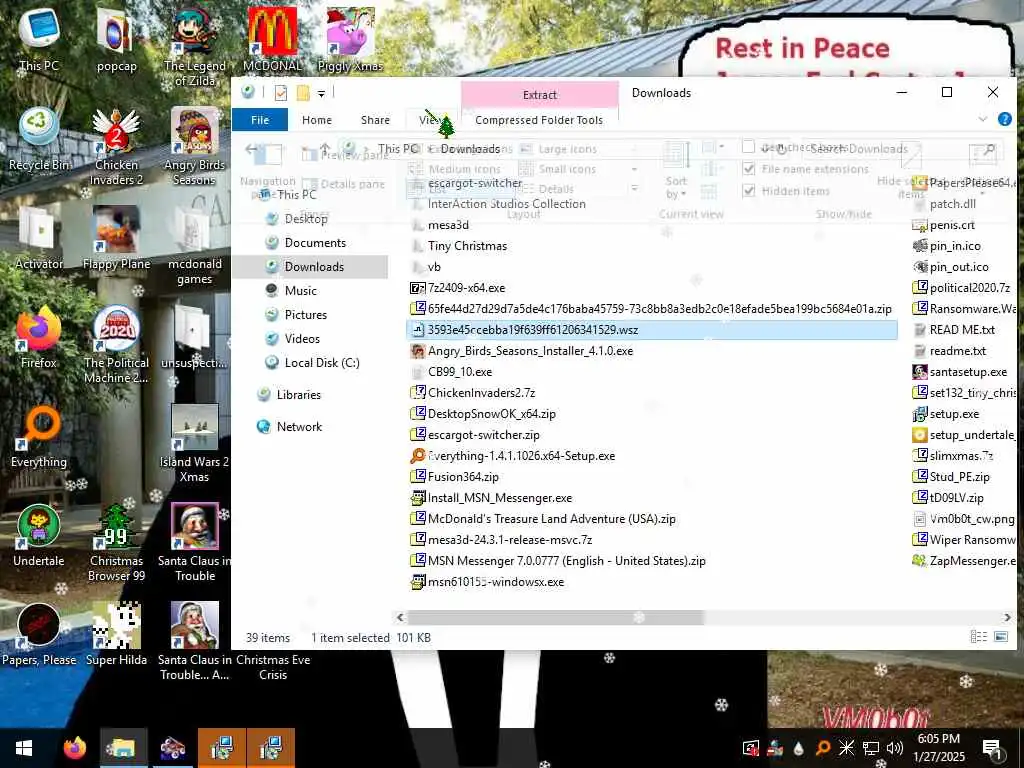Open Christmas Browser 99 shortcut
Viewport: 1024px width, 768px height.
click(x=116, y=542)
